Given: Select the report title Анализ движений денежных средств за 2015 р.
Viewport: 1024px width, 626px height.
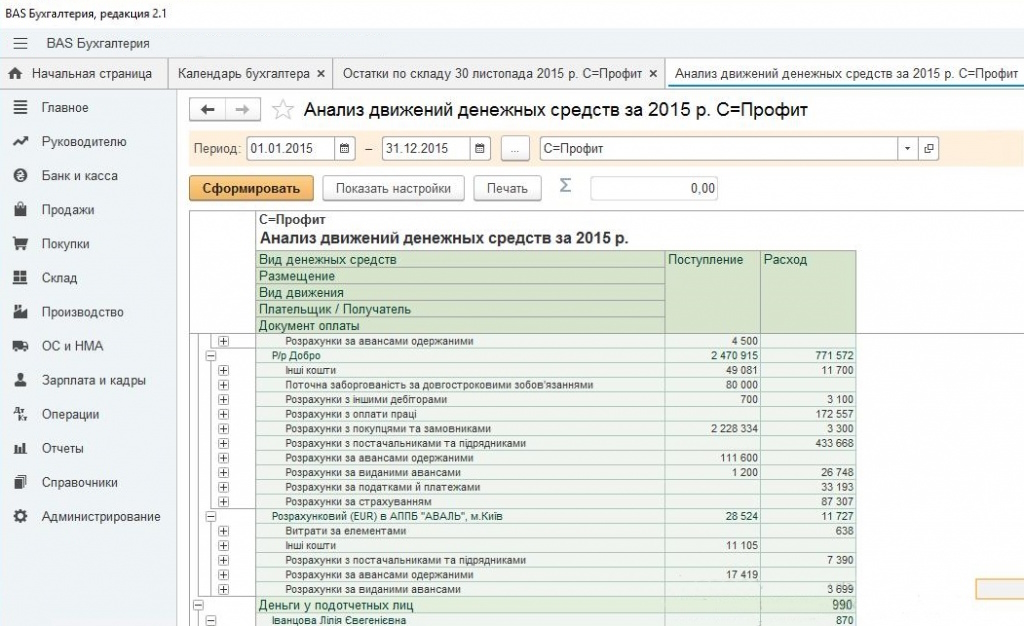Looking at the screenshot, I should pyautogui.click(x=444, y=238).
